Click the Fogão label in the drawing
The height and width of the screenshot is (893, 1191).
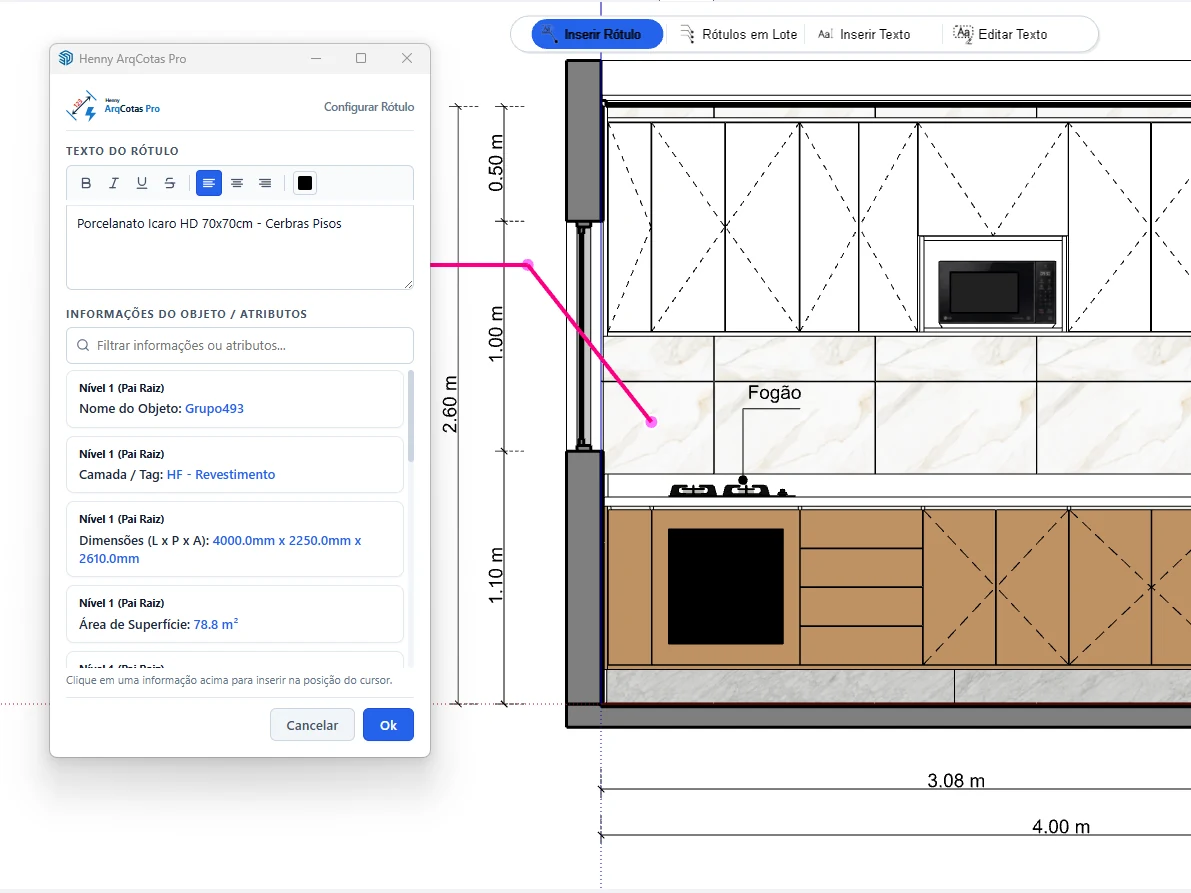coord(774,393)
